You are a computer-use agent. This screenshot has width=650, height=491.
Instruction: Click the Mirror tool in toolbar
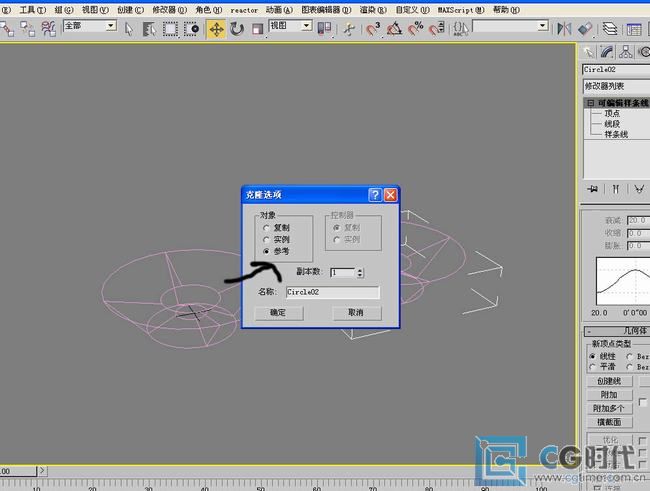[x=564, y=29]
